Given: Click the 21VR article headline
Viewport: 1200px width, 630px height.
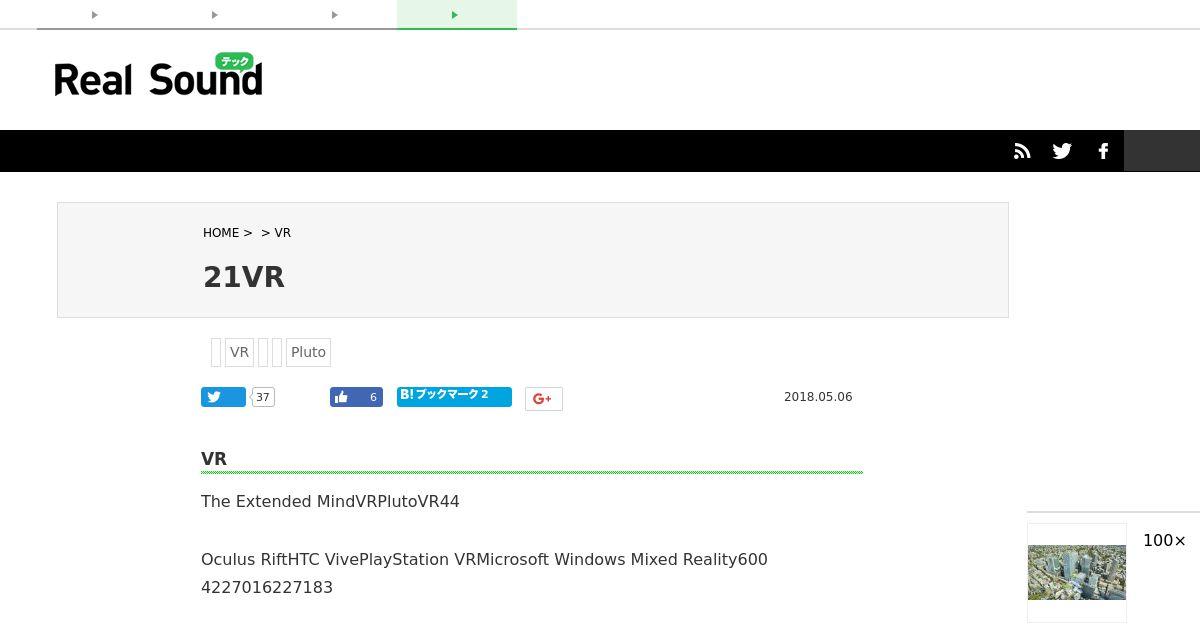Looking at the screenshot, I should click(x=244, y=277).
